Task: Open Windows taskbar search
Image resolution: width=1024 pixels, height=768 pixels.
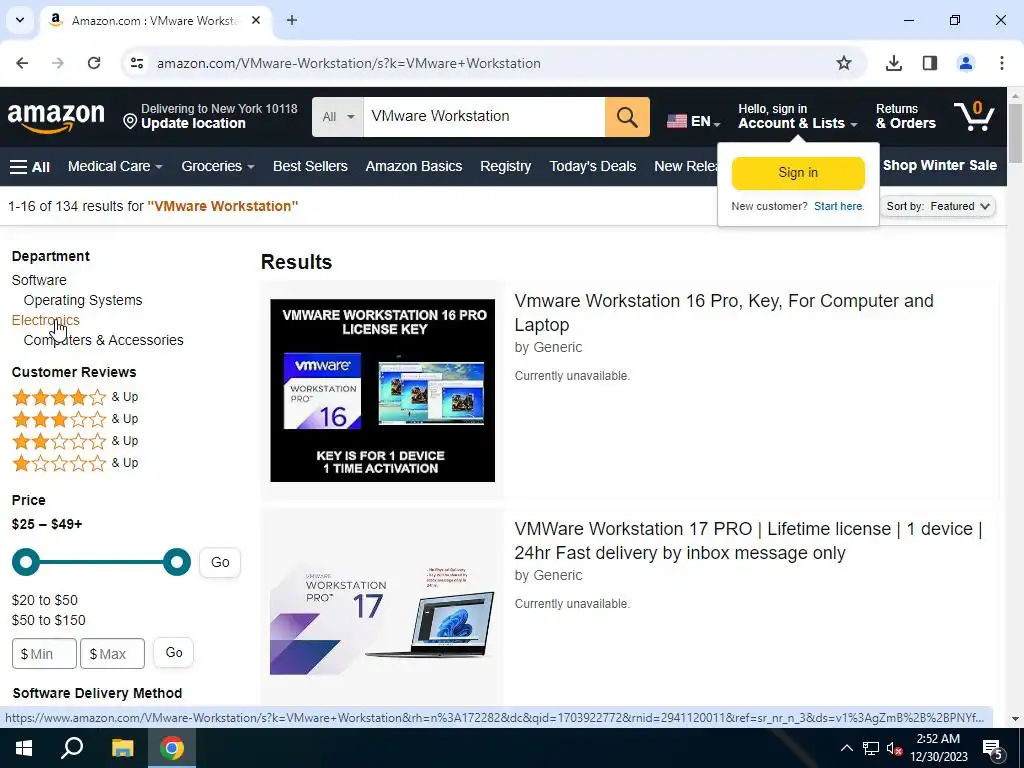Action: (x=72, y=748)
